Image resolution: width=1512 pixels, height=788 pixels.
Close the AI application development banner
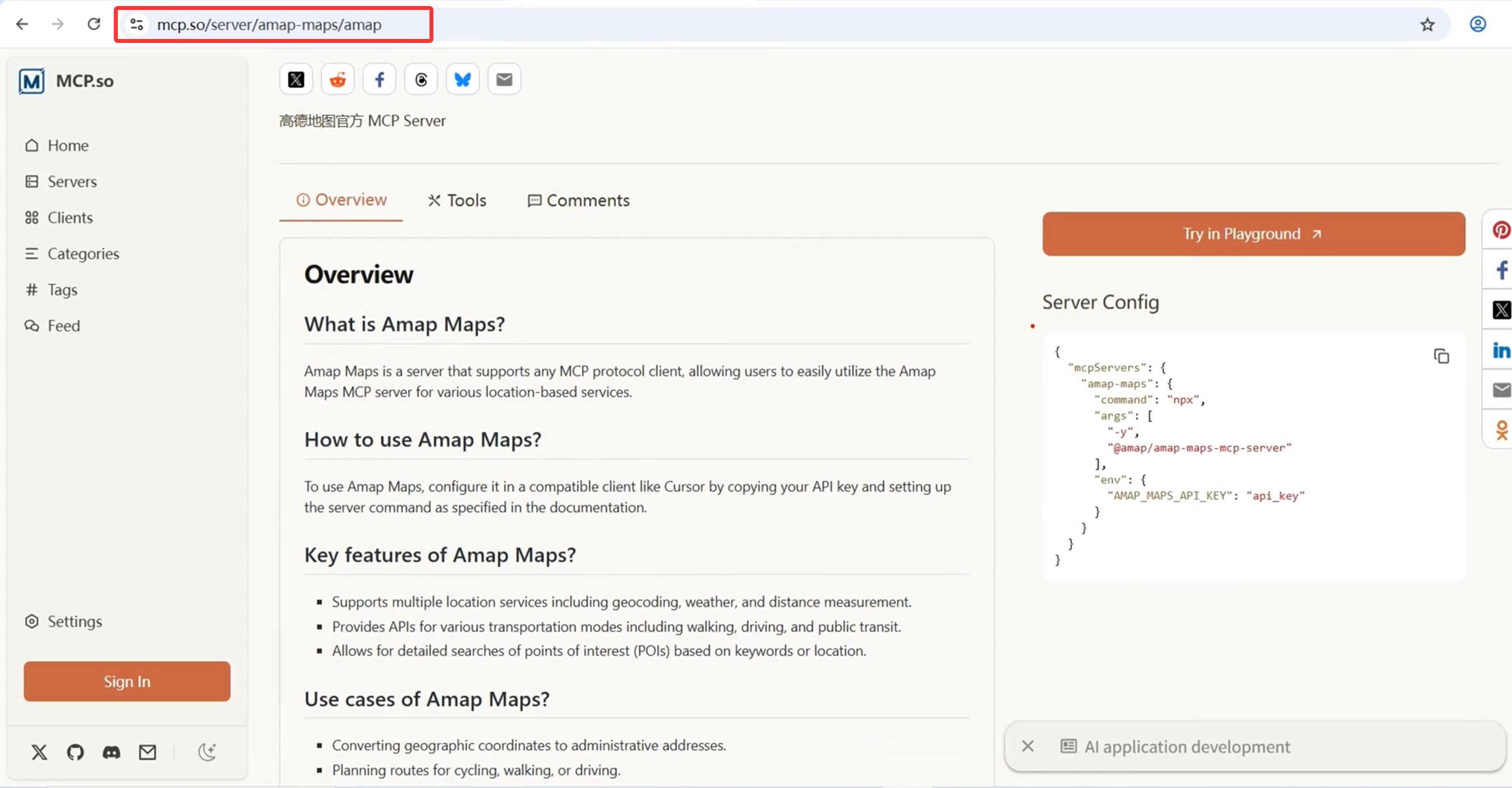click(1027, 747)
